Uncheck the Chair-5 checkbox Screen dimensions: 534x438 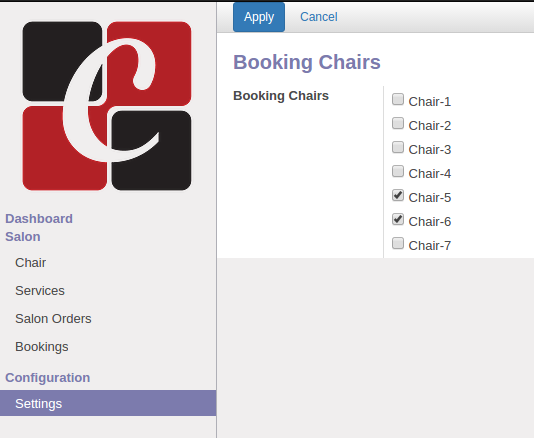click(398, 195)
